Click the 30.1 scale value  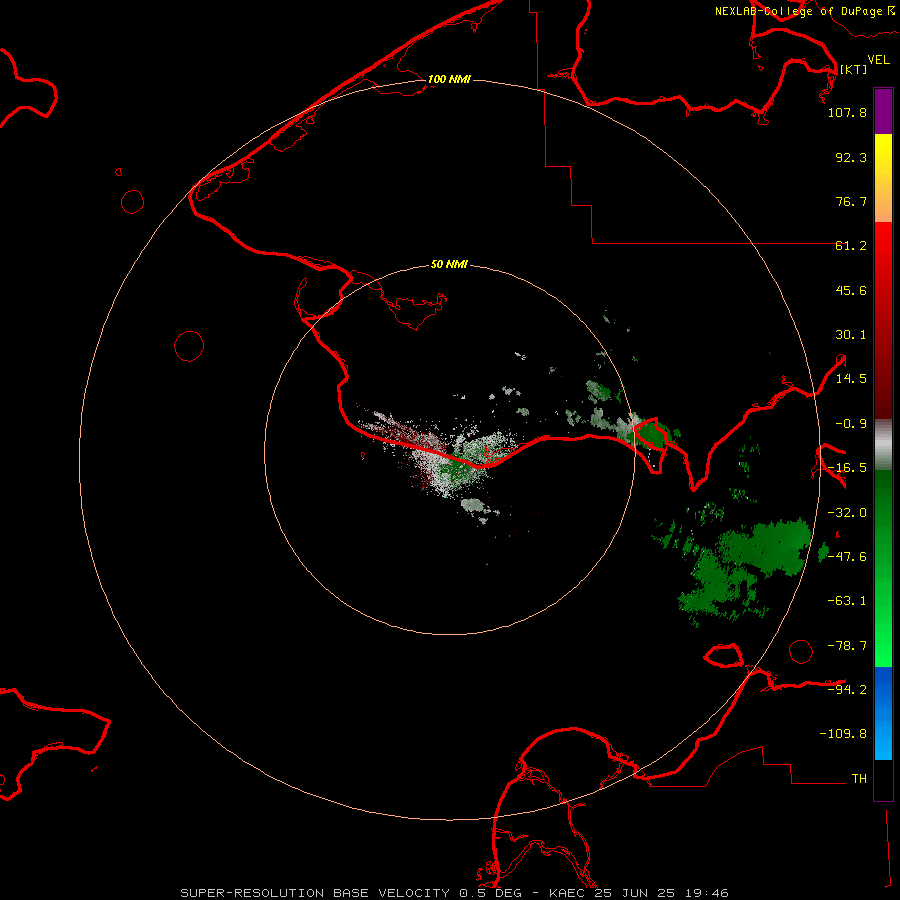click(x=851, y=335)
